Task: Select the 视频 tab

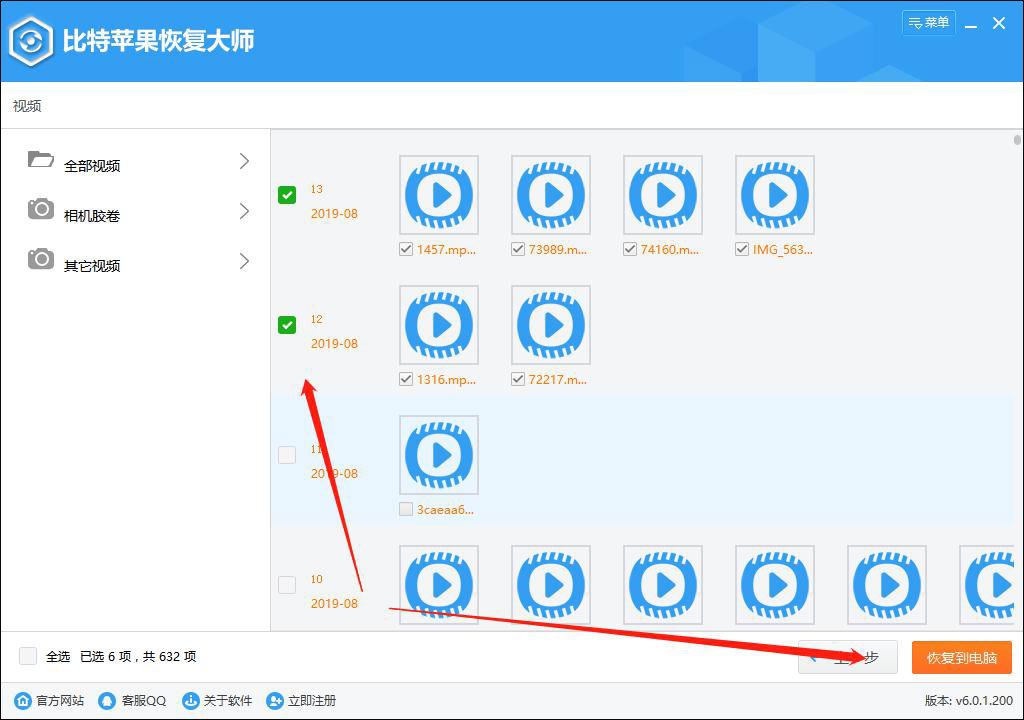Action: pyautogui.click(x=25, y=105)
